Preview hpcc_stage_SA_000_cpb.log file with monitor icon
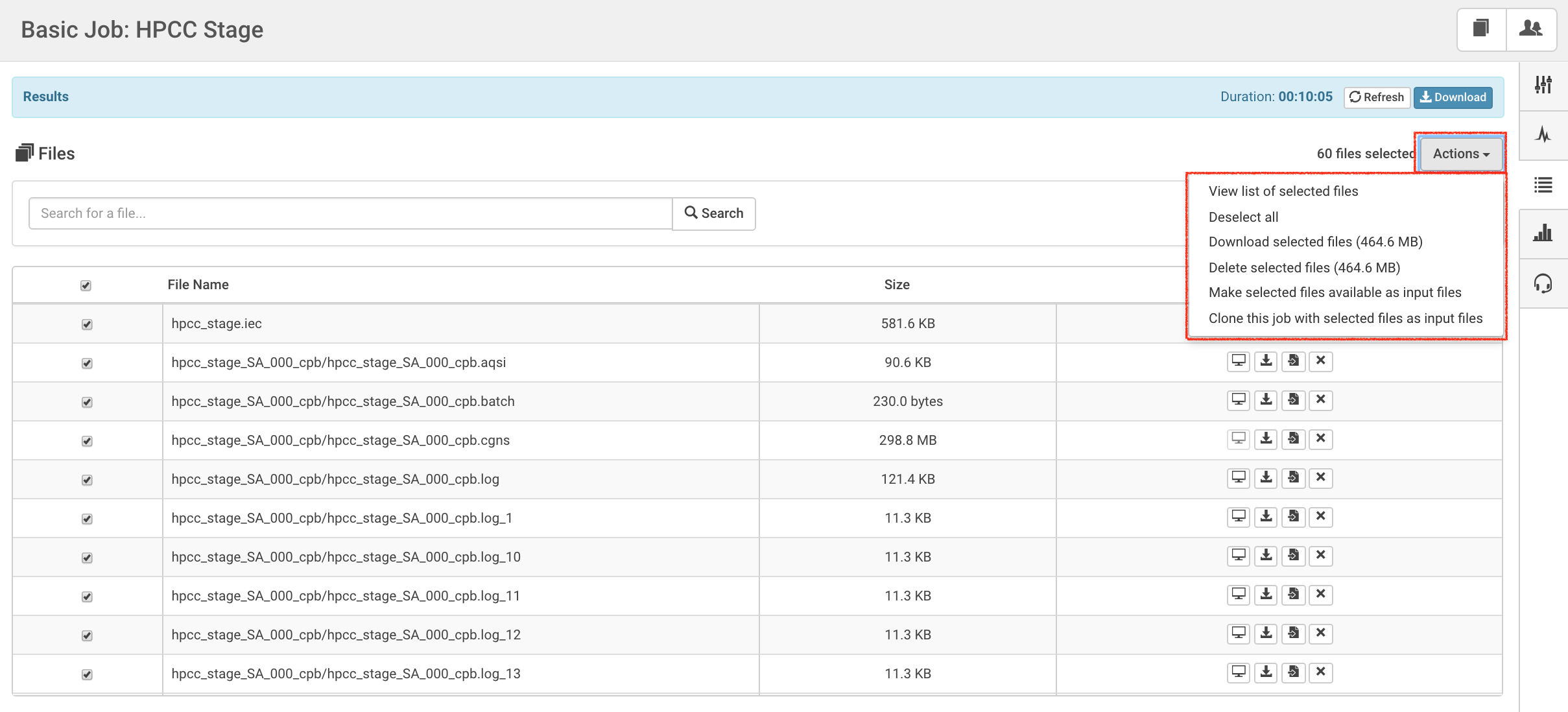The height and width of the screenshot is (712, 1568). coord(1239,478)
